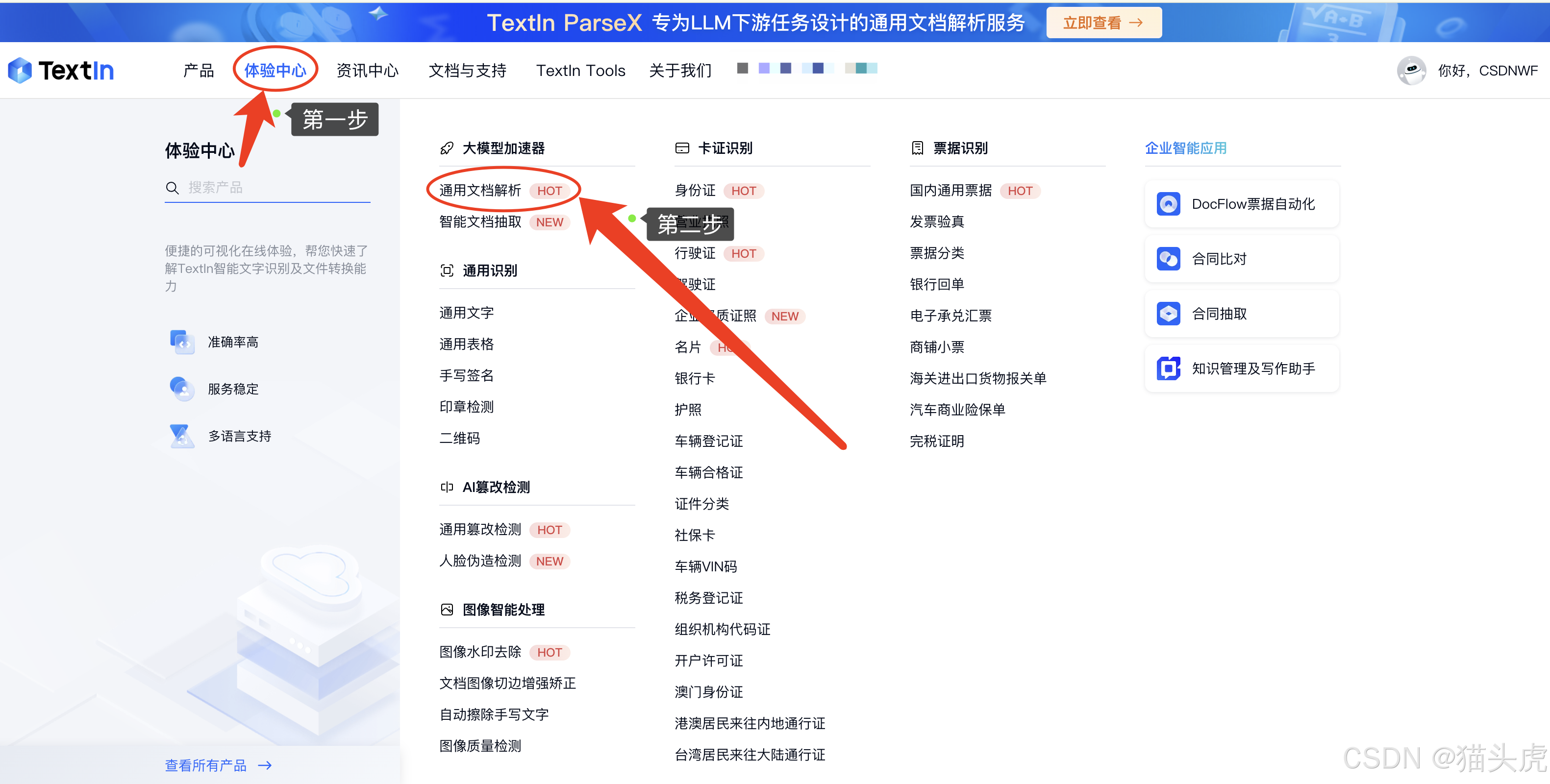Click the TextIn logo
The width and height of the screenshot is (1550, 784).
pos(61,71)
